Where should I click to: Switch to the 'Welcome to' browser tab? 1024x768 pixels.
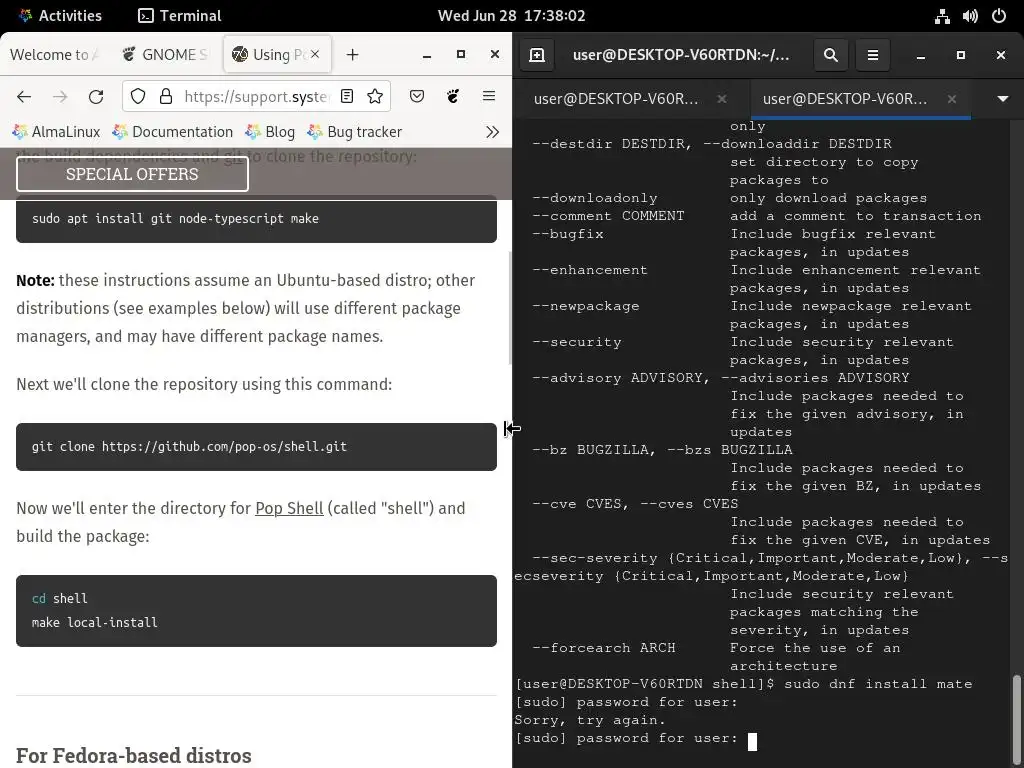click(54, 55)
